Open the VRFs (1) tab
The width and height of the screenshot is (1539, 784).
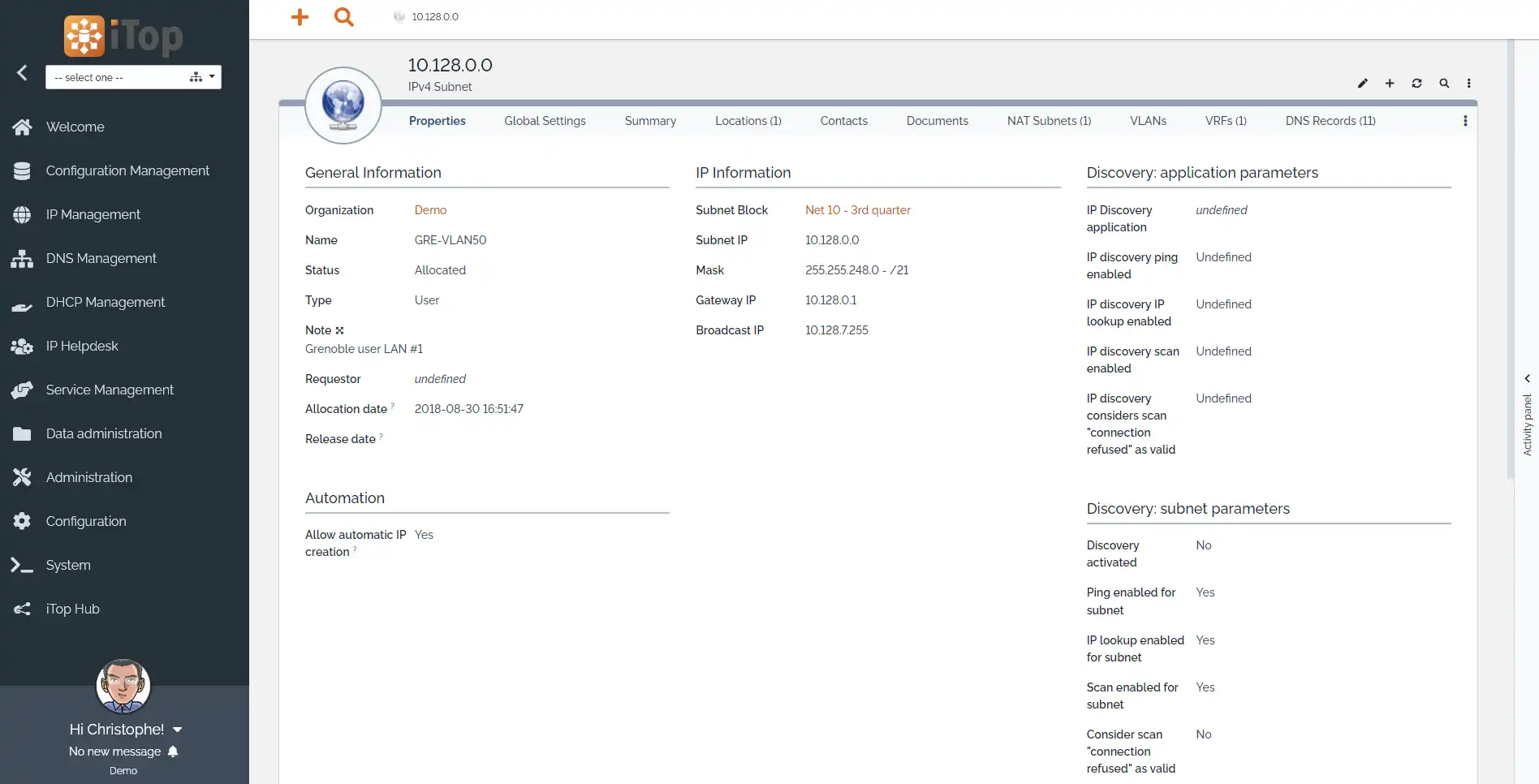click(x=1226, y=121)
